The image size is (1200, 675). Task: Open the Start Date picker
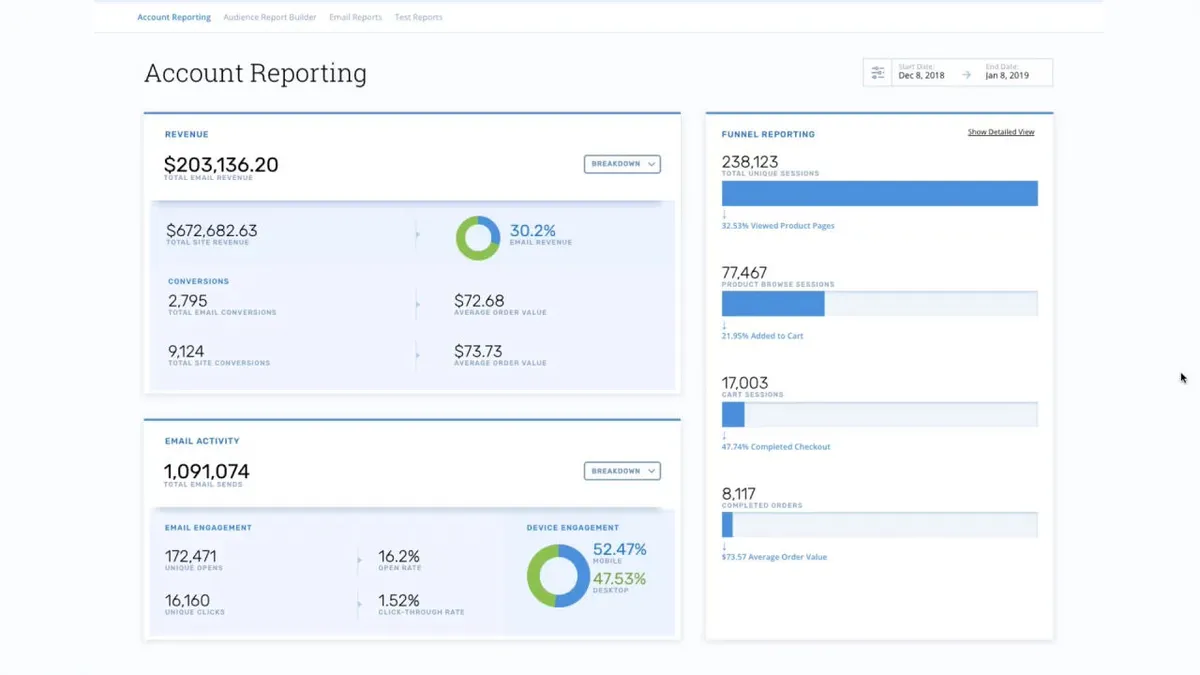pyautogui.click(x=920, y=72)
